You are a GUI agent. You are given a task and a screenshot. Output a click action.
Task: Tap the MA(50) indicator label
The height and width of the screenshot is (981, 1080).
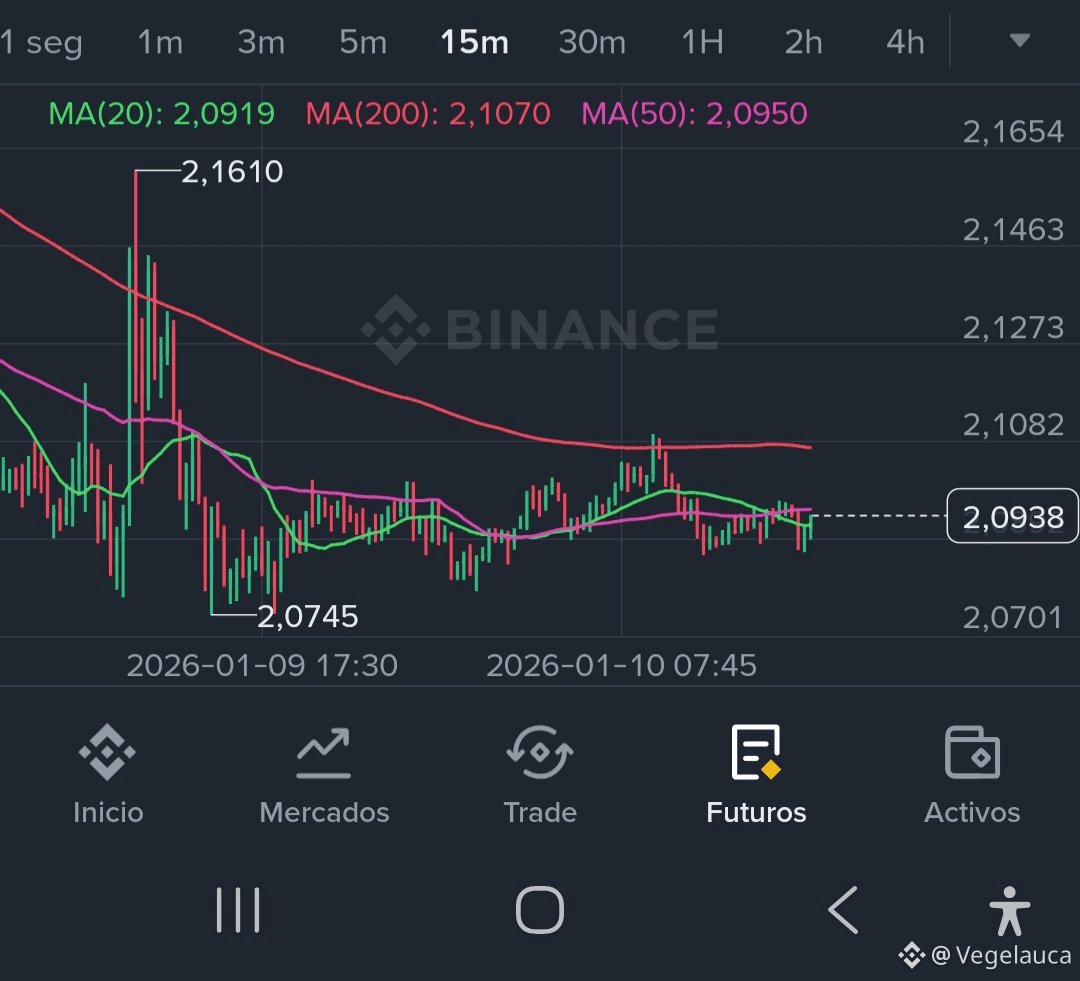[x=694, y=114]
